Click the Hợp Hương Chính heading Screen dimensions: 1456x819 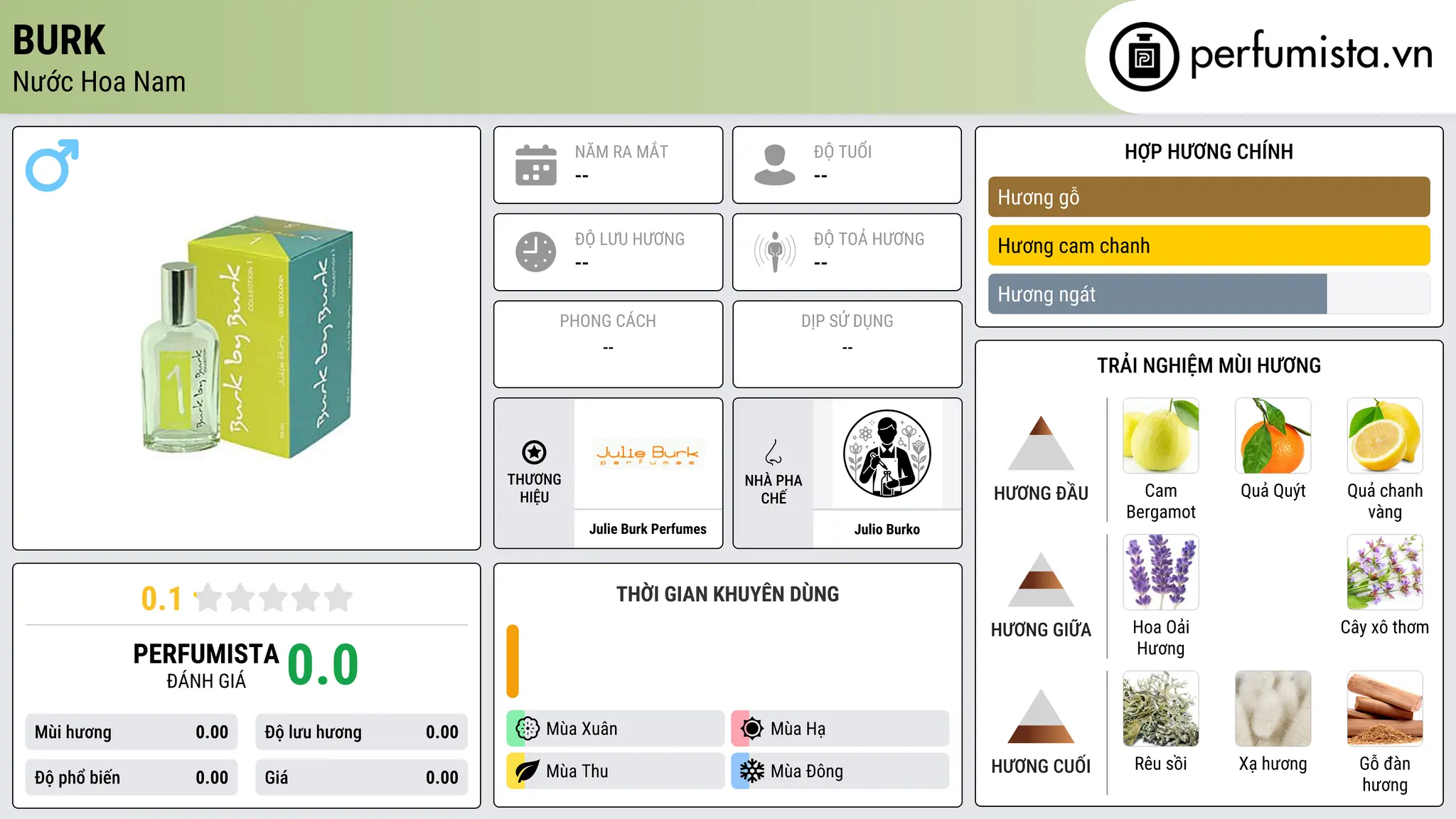click(x=1209, y=151)
